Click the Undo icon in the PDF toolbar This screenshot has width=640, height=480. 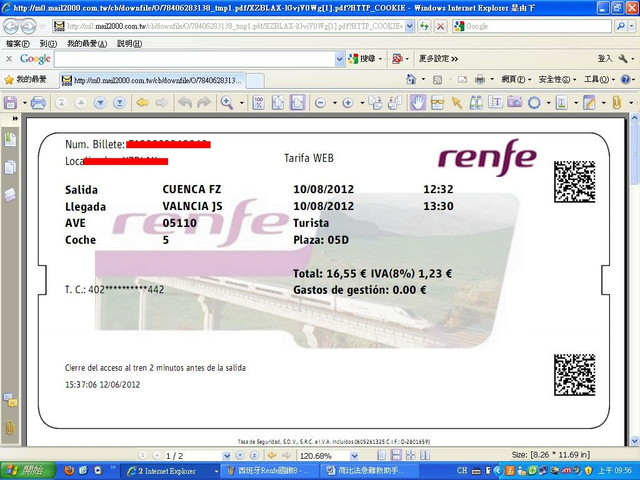[185, 103]
